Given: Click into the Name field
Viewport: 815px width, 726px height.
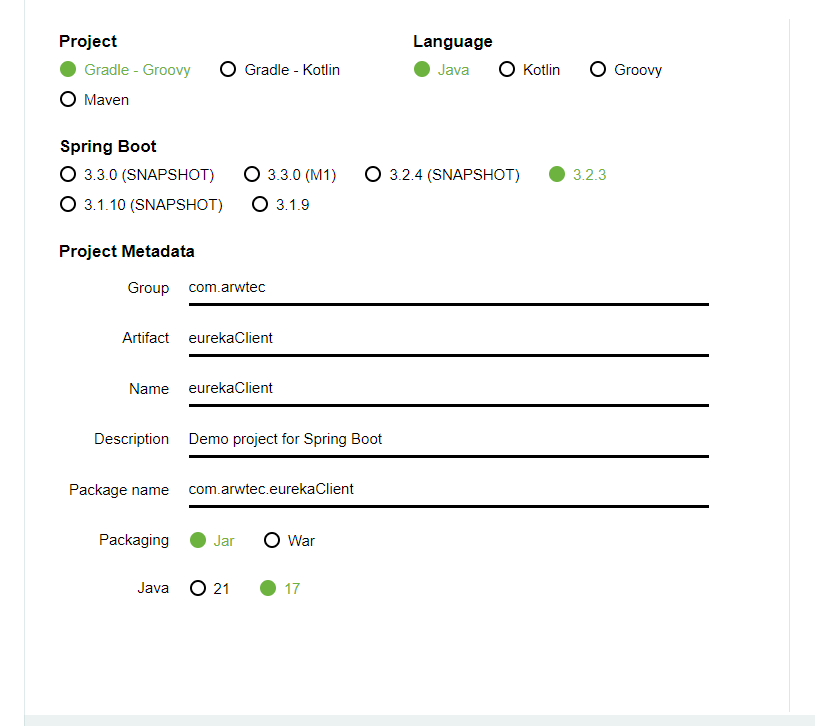Looking at the screenshot, I should [448, 388].
